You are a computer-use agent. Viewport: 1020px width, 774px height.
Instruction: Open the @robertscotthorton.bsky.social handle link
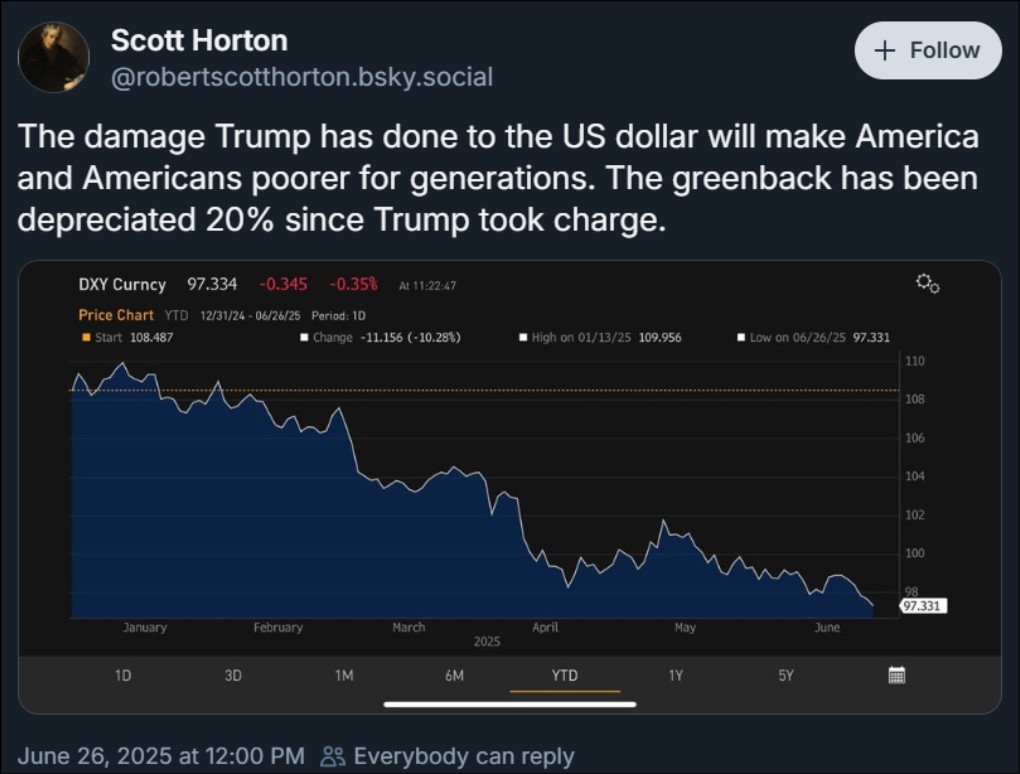pos(301,77)
